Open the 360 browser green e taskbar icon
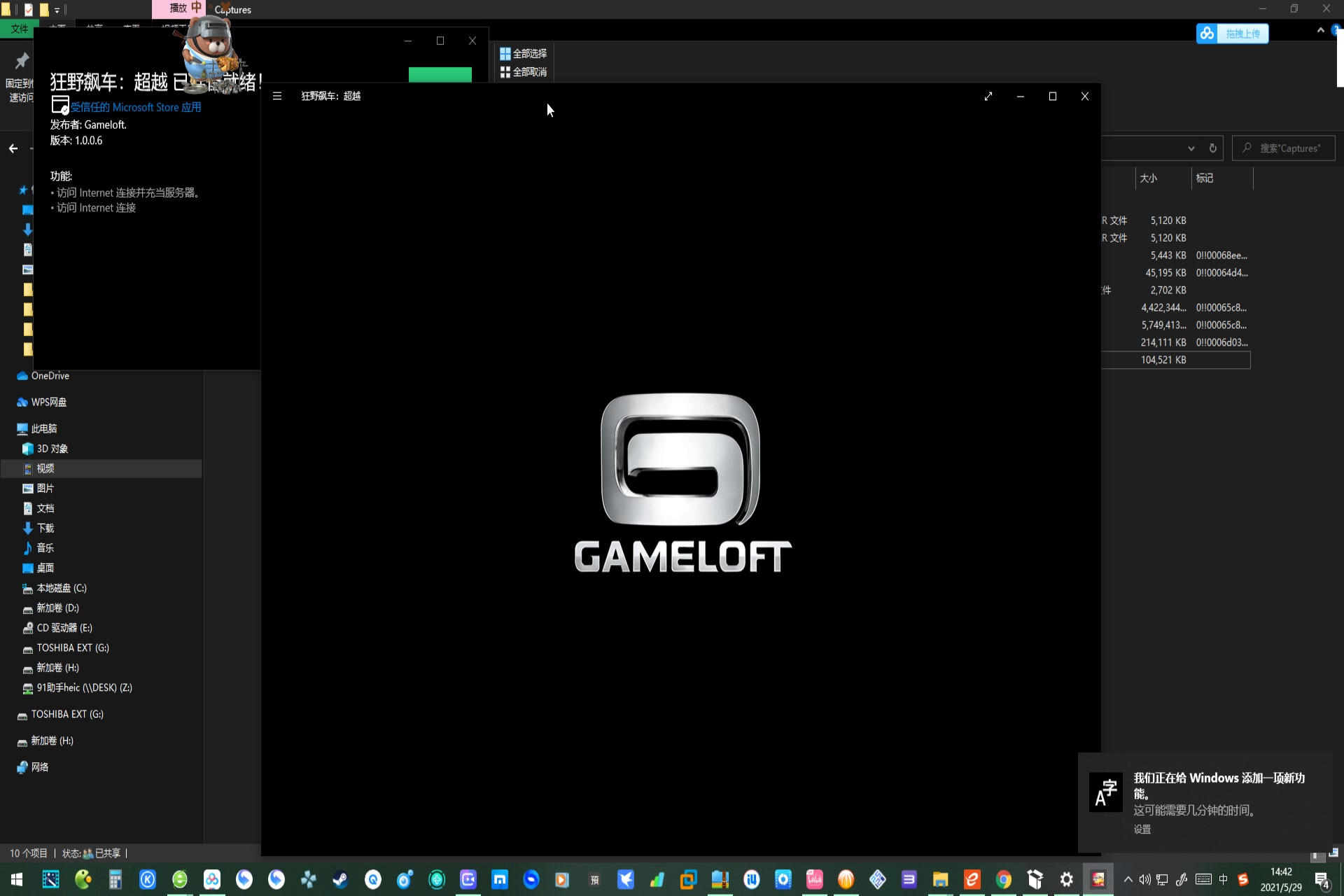Image resolution: width=1344 pixels, height=896 pixels. click(x=180, y=879)
